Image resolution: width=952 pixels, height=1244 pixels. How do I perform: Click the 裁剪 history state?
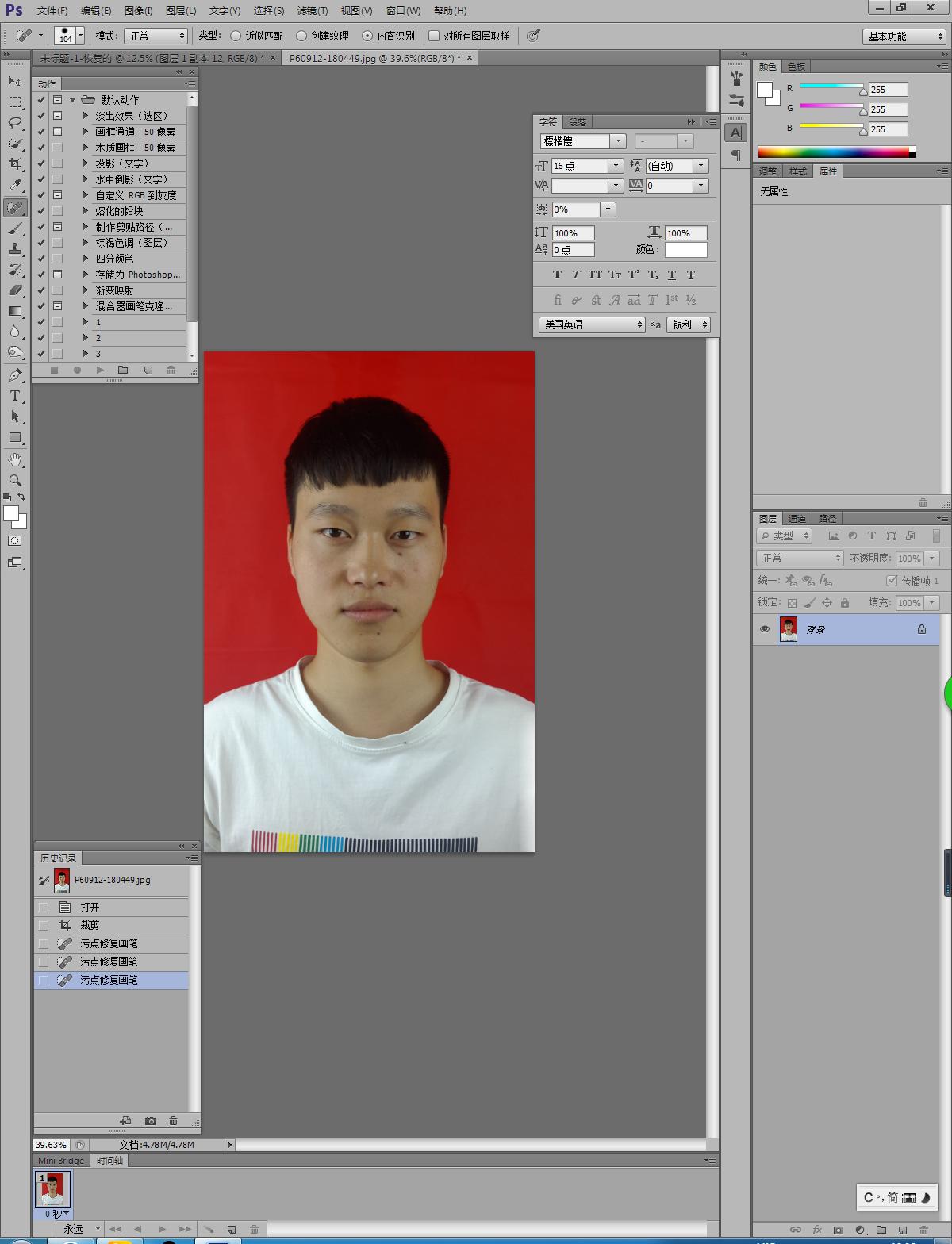pyautogui.click(x=90, y=925)
